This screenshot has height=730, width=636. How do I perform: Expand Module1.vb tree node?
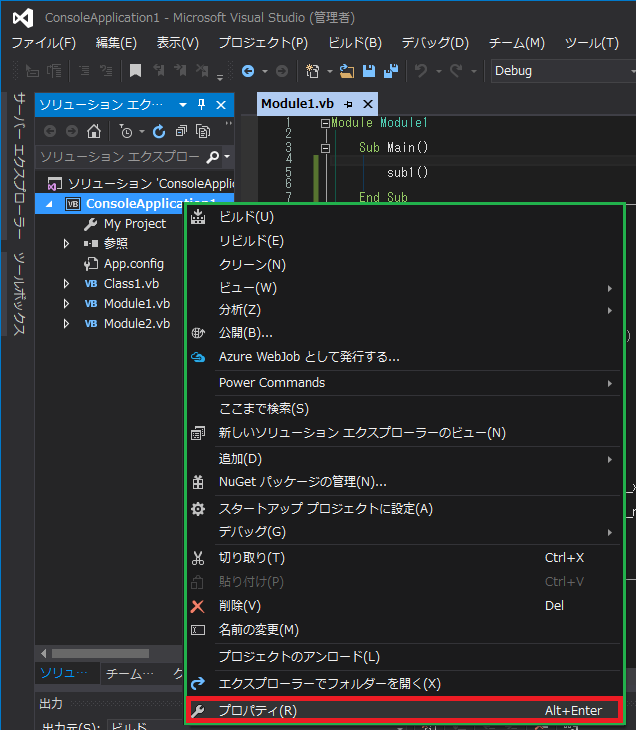tap(67, 304)
